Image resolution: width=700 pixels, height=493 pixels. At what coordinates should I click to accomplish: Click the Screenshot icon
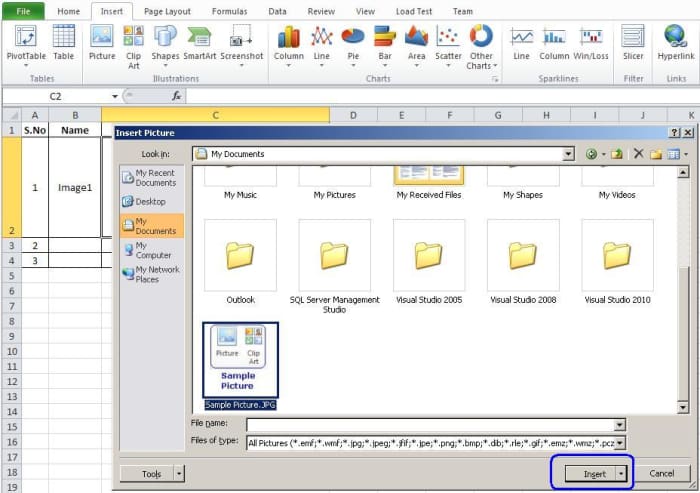[x=241, y=42]
